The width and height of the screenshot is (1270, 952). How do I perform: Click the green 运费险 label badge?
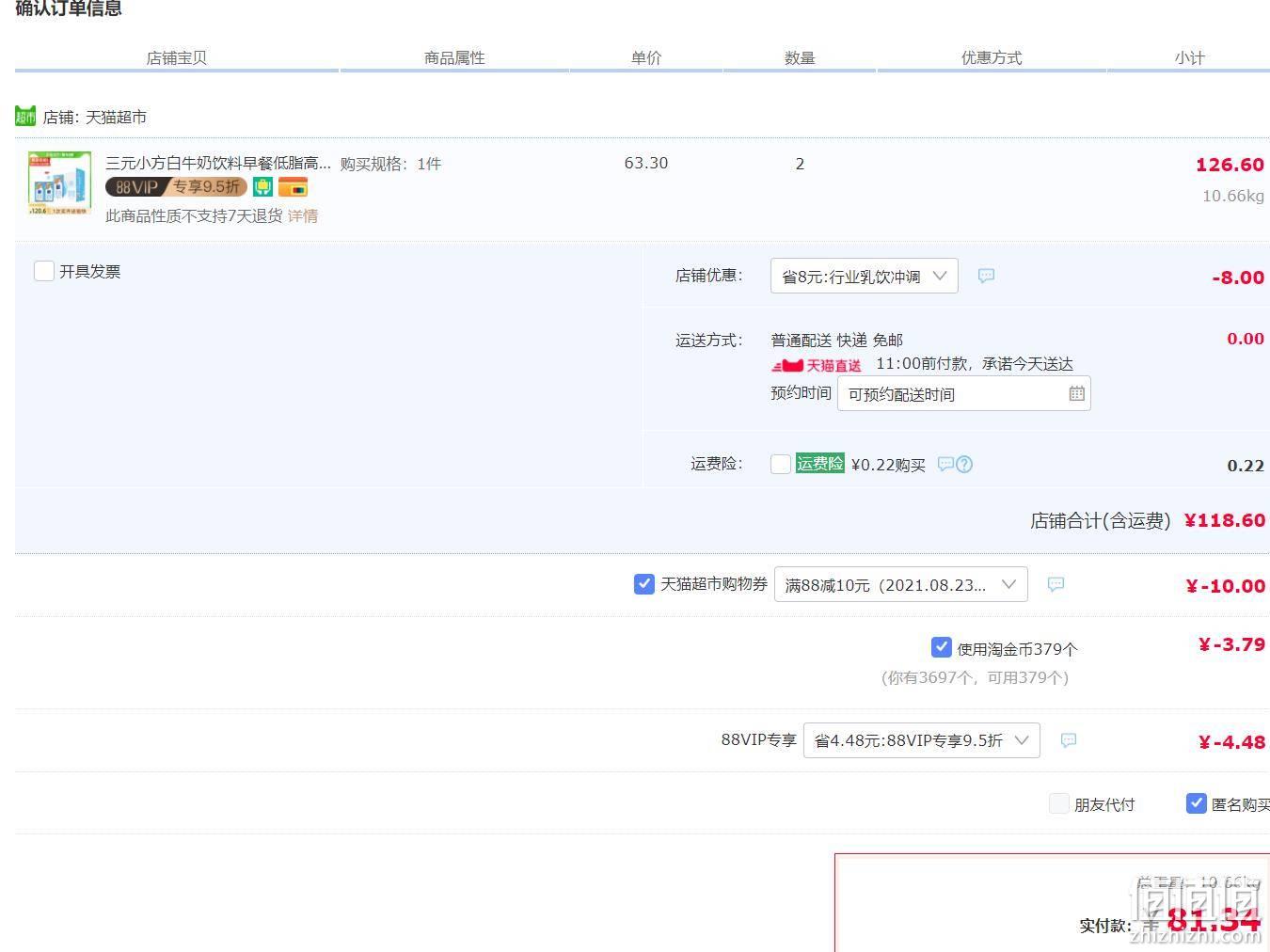point(820,463)
